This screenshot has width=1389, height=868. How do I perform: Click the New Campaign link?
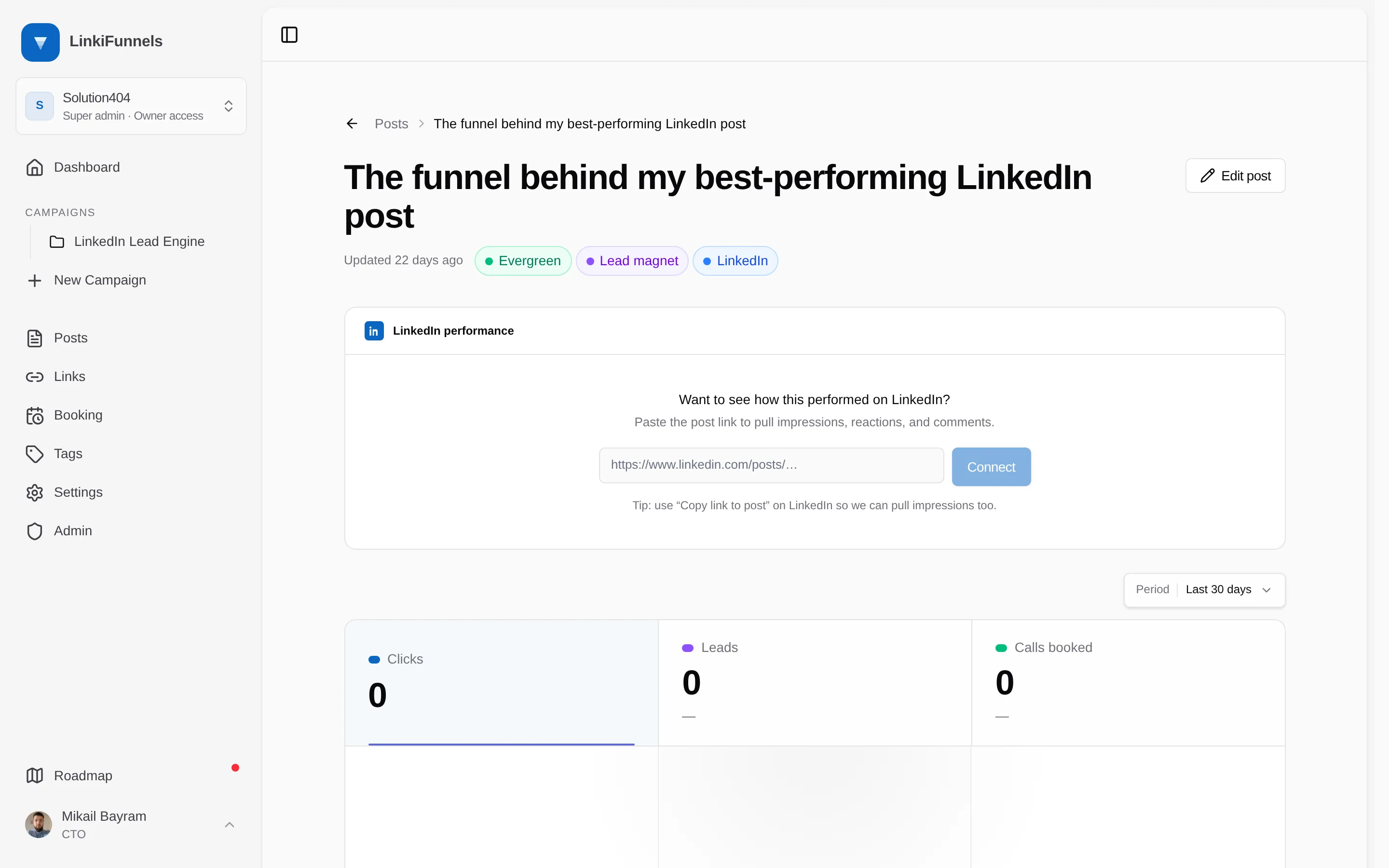coord(131,280)
